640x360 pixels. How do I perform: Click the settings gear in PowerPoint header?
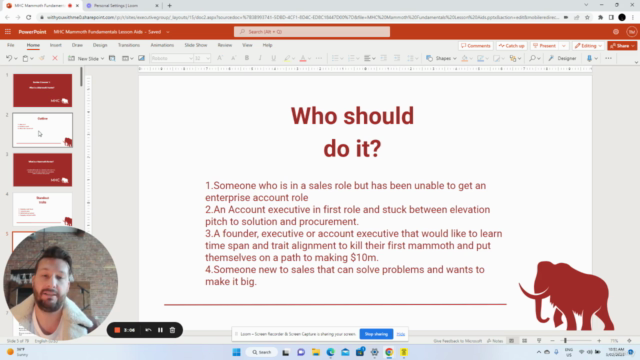coord(616,32)
